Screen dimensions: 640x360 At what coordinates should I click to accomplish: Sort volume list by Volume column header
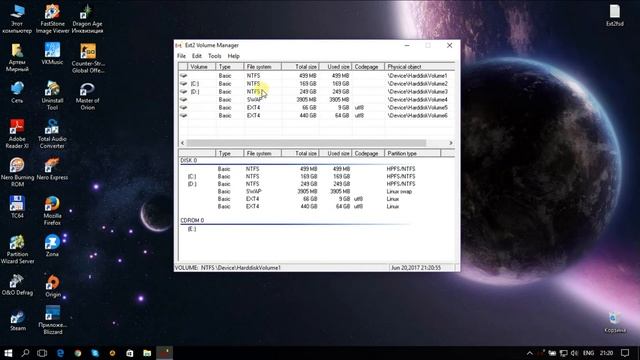pyautogui.click(x=202, y=67)
